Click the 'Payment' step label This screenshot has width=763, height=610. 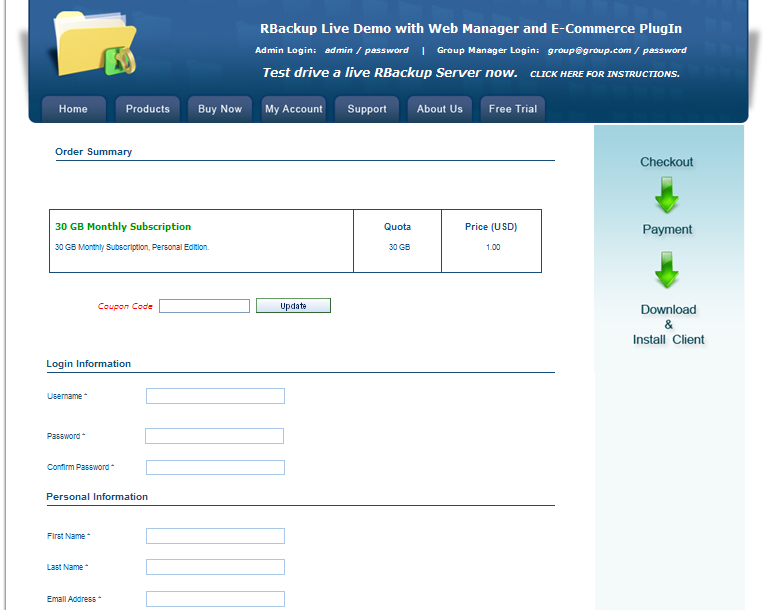click(667, 229)
